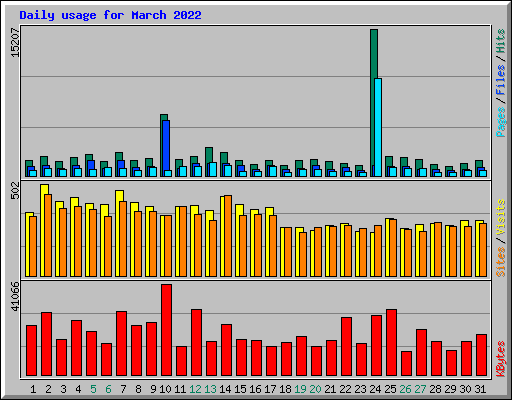Viewport: 512px width, 400px height.
Task: Select the tall blue Files bar for day 10
Action: pyautogui.click(x=166, y=148)
